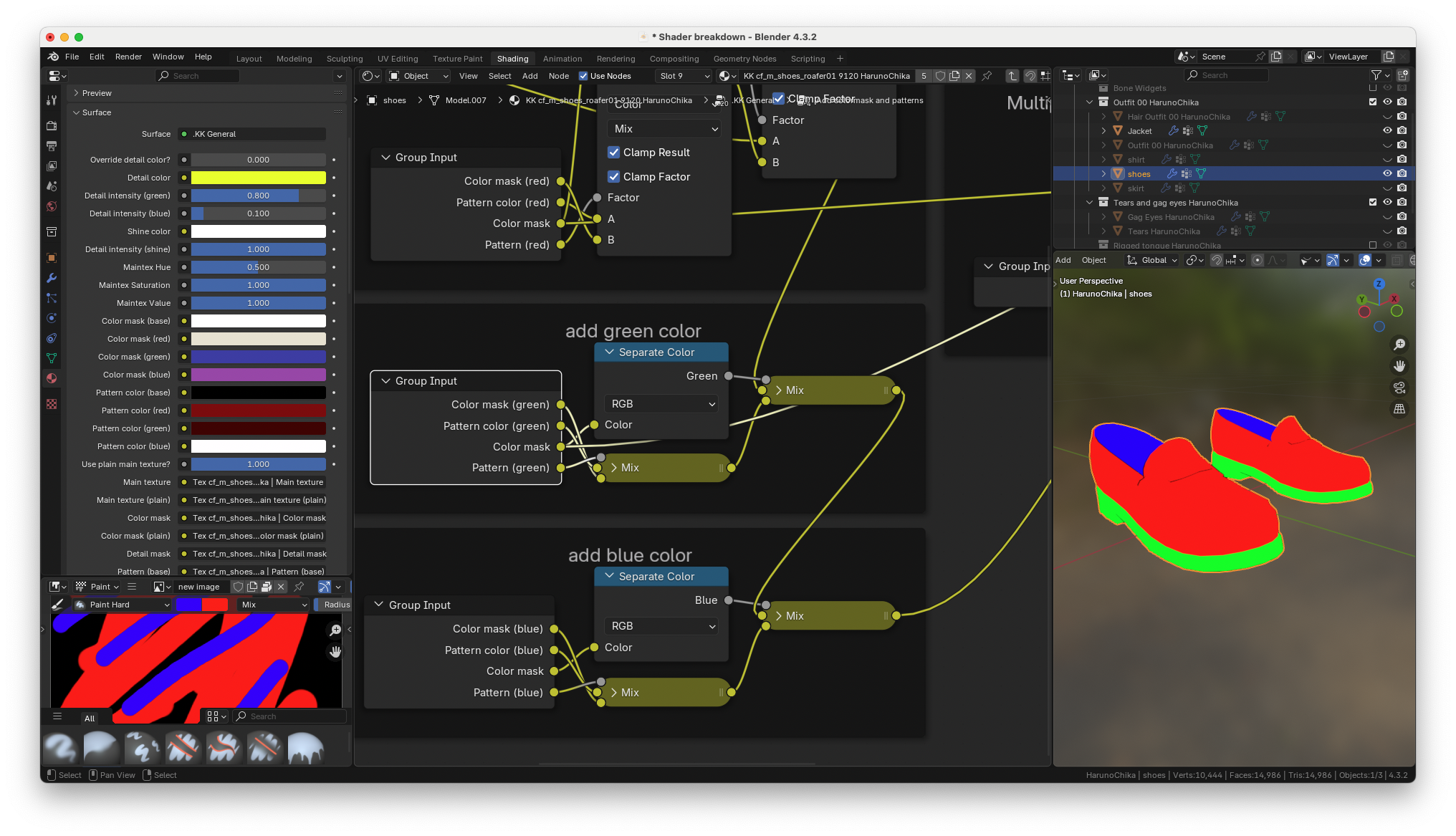
Task: Open the World properties tab
Action: [x=52, y=206]
